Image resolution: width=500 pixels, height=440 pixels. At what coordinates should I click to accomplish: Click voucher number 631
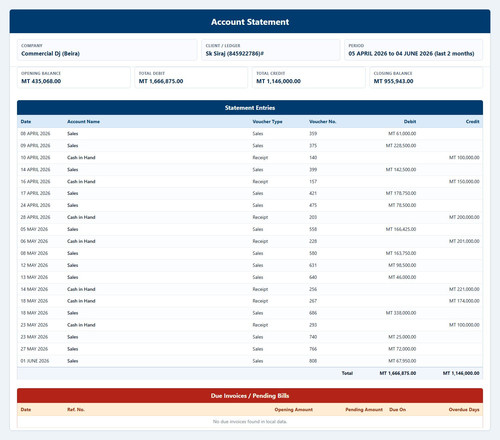coord(313,265)
